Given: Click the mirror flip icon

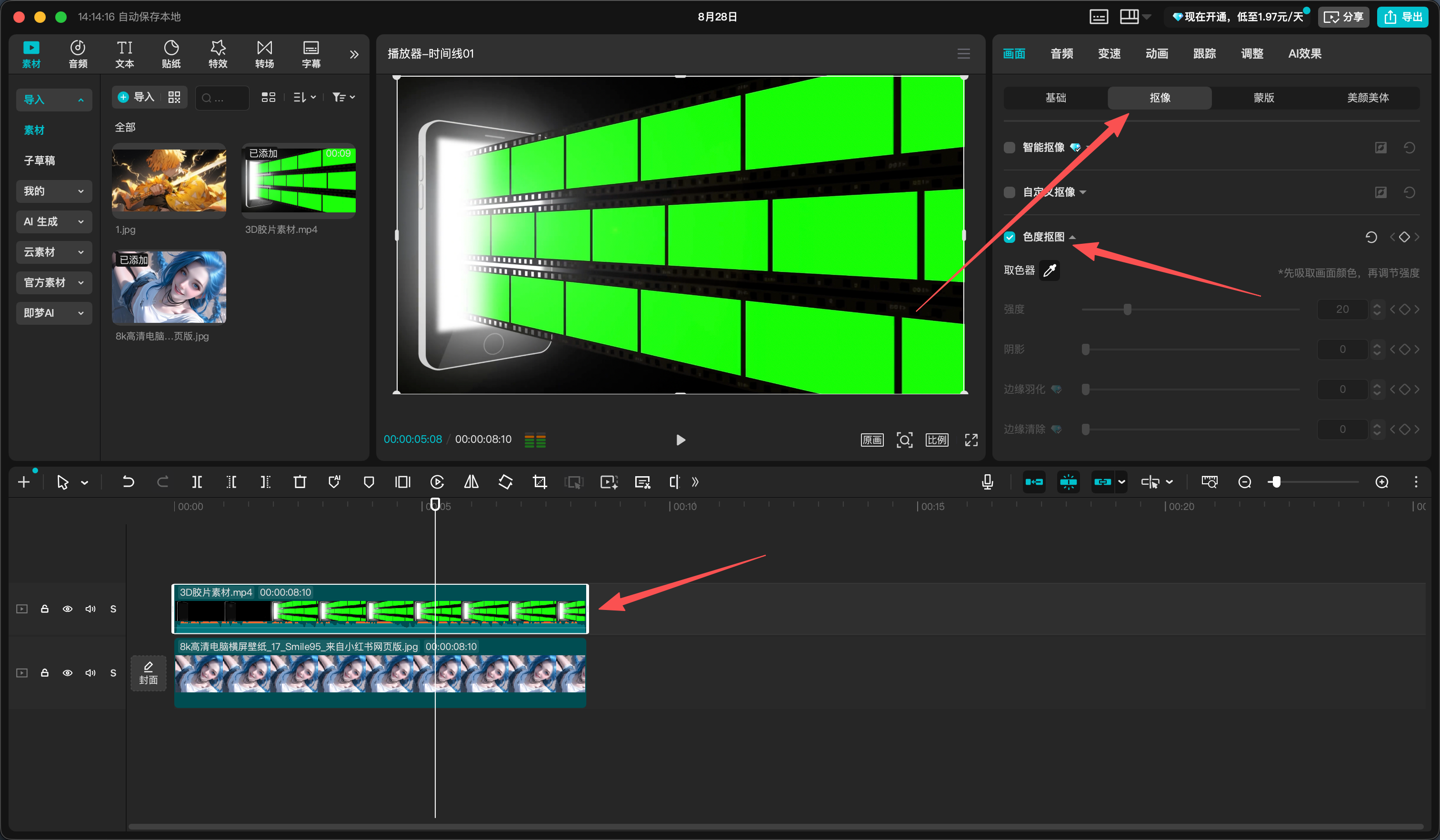Looking at the screenshot, I should pyautogui.click(x=471, y=482).
